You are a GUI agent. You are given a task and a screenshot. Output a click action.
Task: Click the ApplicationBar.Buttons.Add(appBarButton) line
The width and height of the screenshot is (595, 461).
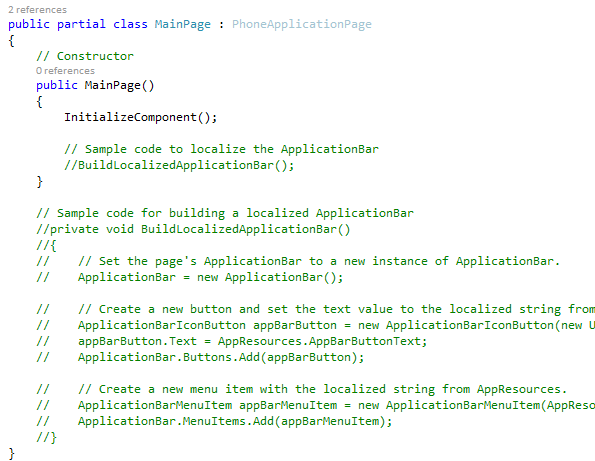pyautogui.click(x=221, y=357)
